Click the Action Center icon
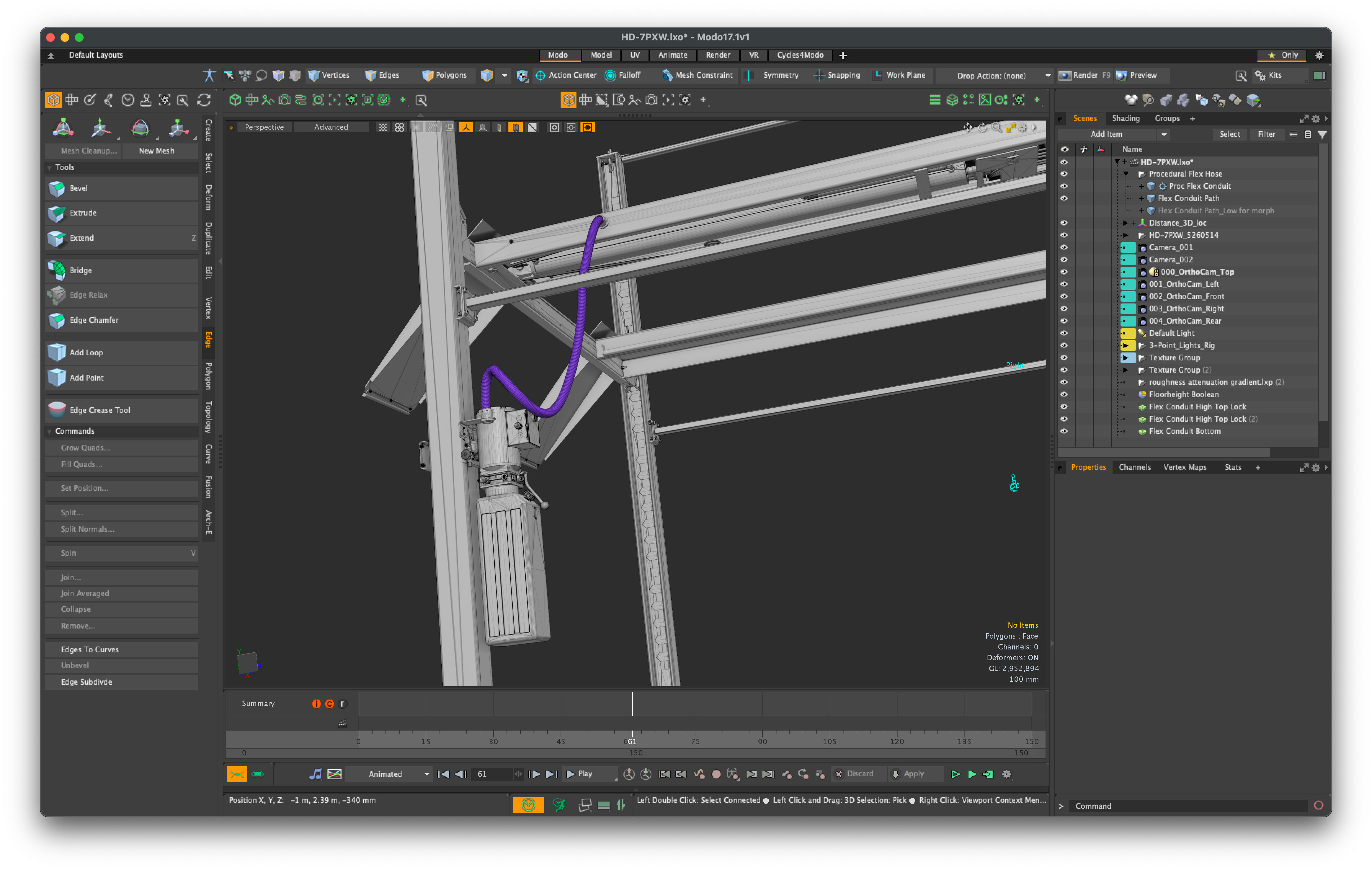Viewport: 1372px width, 870px height. (540, 75)
